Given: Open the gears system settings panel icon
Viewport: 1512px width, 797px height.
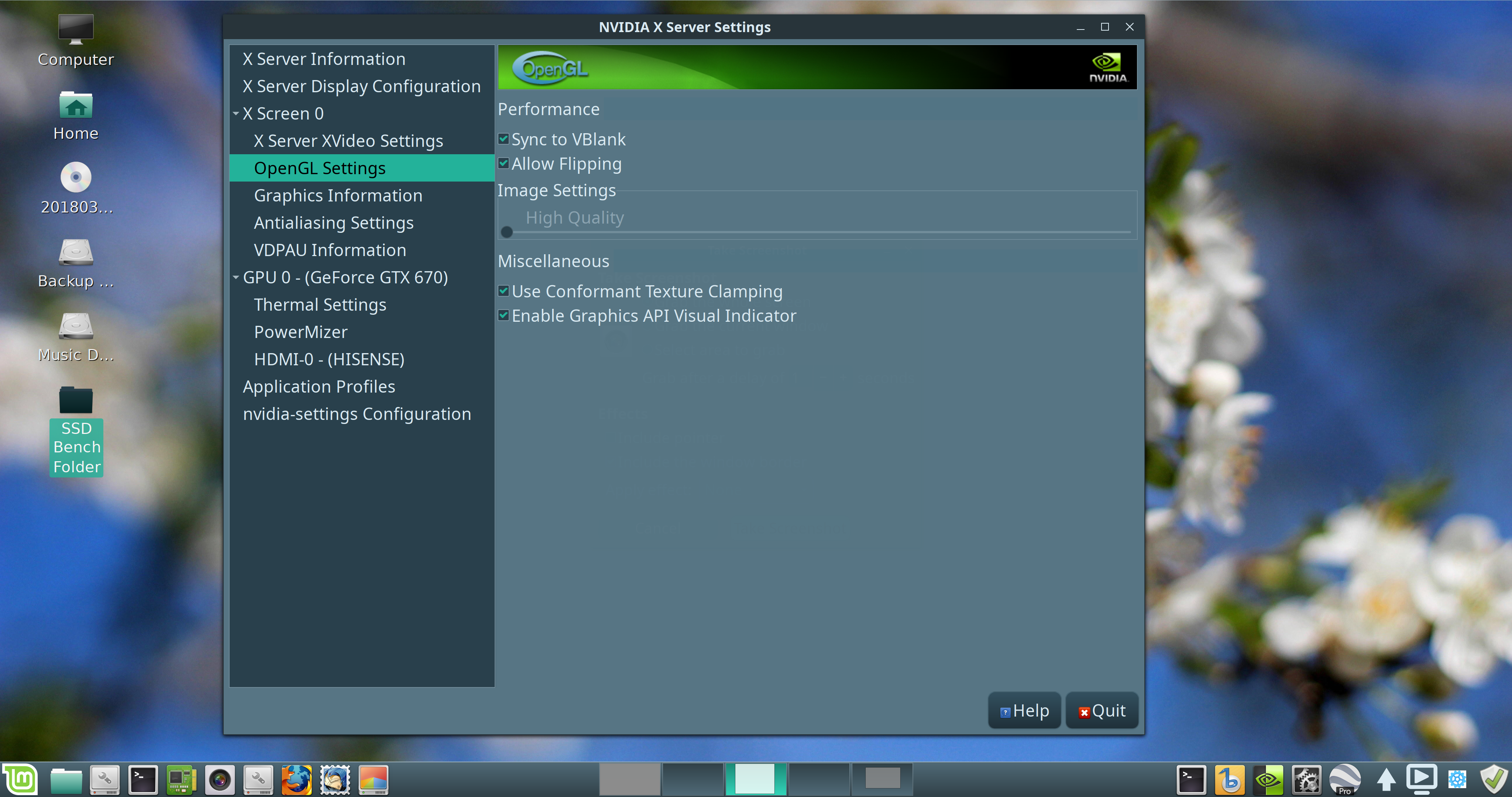Looking at the screenshot, I should 1306,780.
